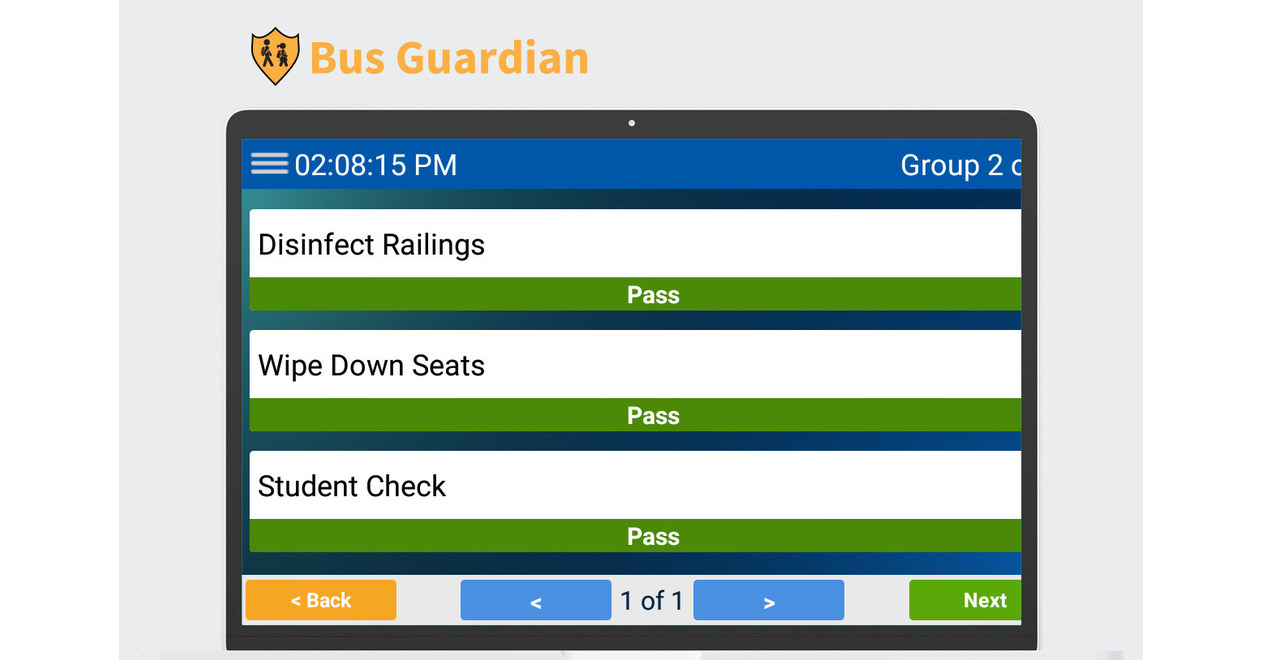Open the Disinfect Railings checklist item
The image size is (1262, 660).
click(634, 243)
